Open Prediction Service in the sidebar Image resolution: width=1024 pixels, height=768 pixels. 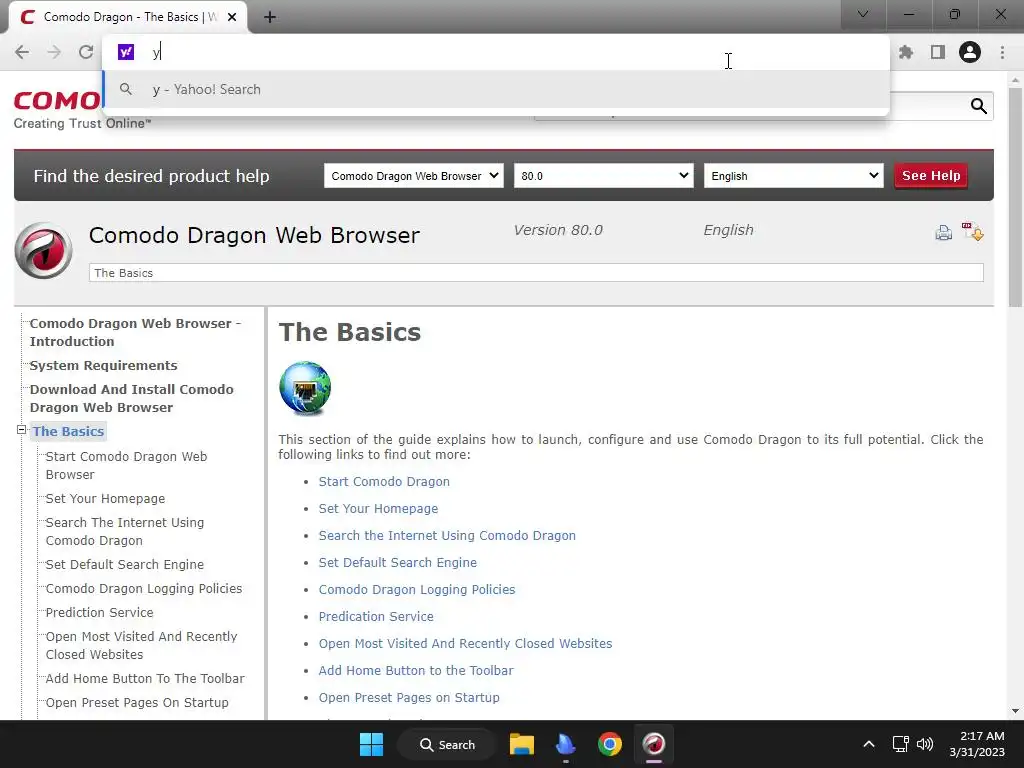(x=99, y=613)
